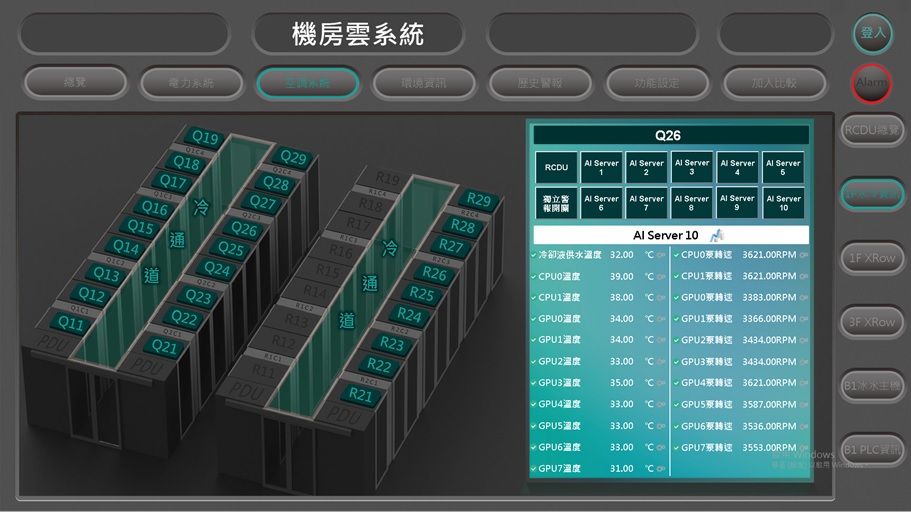Select the AI Server 1 tile
Image resolution: width=911 pixels, height=512 pixels.
click(601, 167)
